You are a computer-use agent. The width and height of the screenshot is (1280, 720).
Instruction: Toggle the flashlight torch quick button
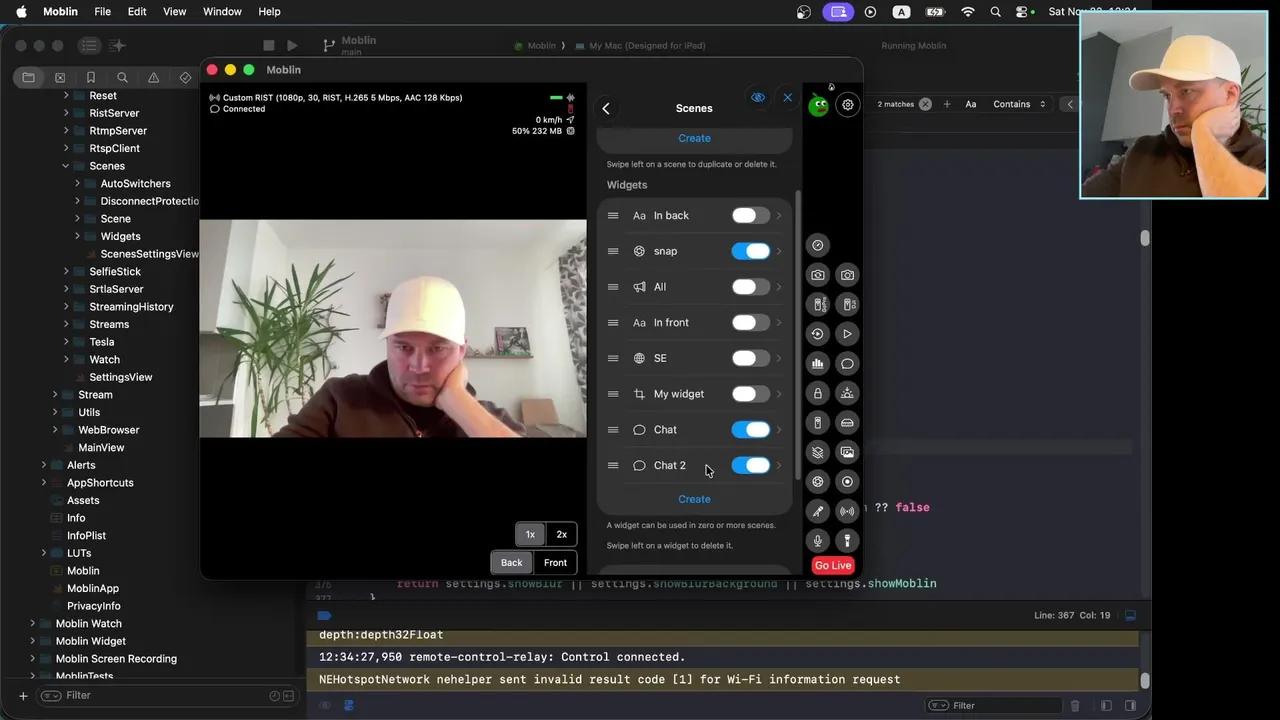pos(848,541)
